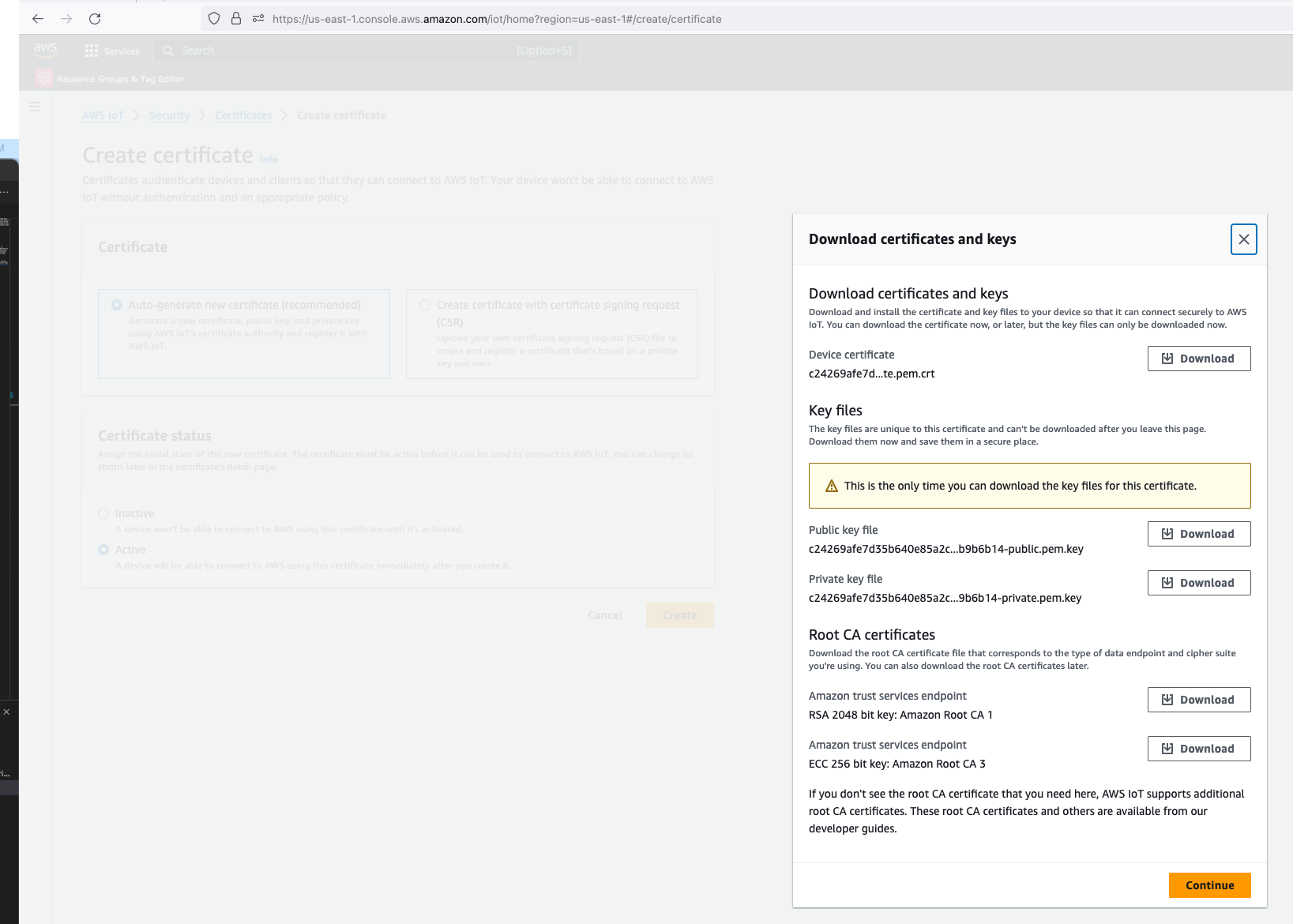Click the Key files heading
This screenshot has width=1293, height=924.
[836, 411]
